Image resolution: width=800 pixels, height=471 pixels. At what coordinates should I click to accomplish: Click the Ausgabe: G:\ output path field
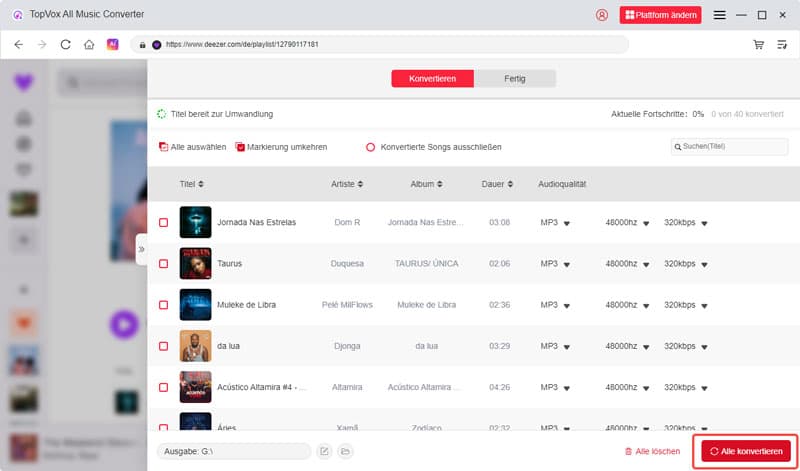tap(234, 451)
